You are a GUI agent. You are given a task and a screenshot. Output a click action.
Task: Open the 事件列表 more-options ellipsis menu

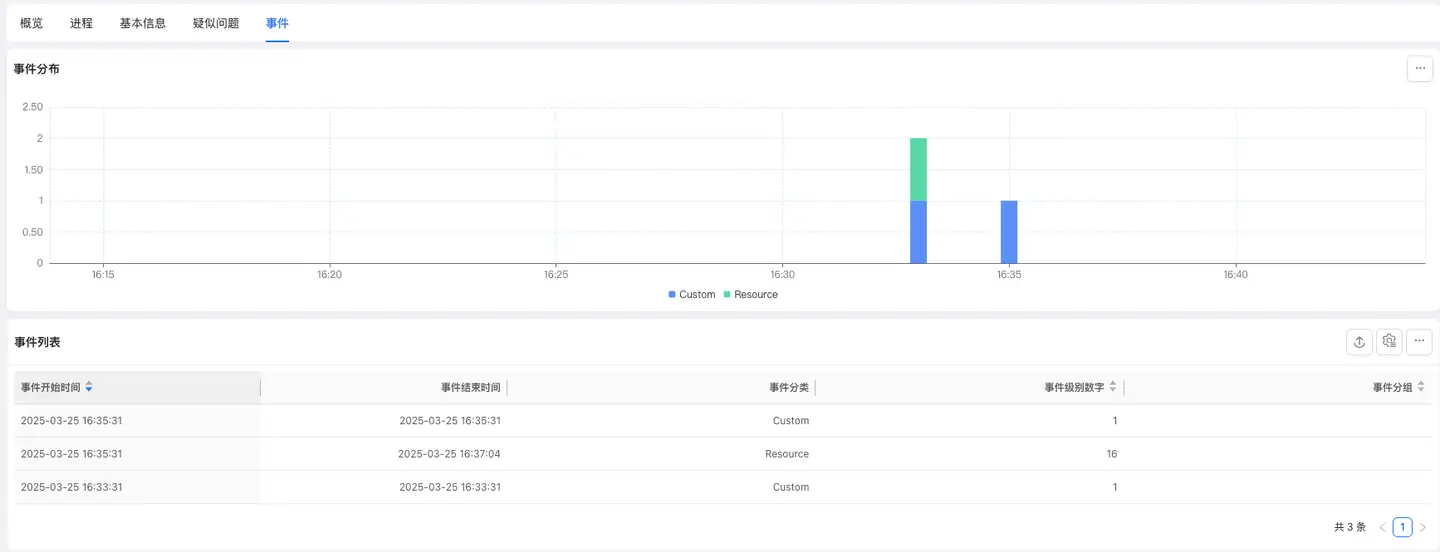tap(1419, 342)
